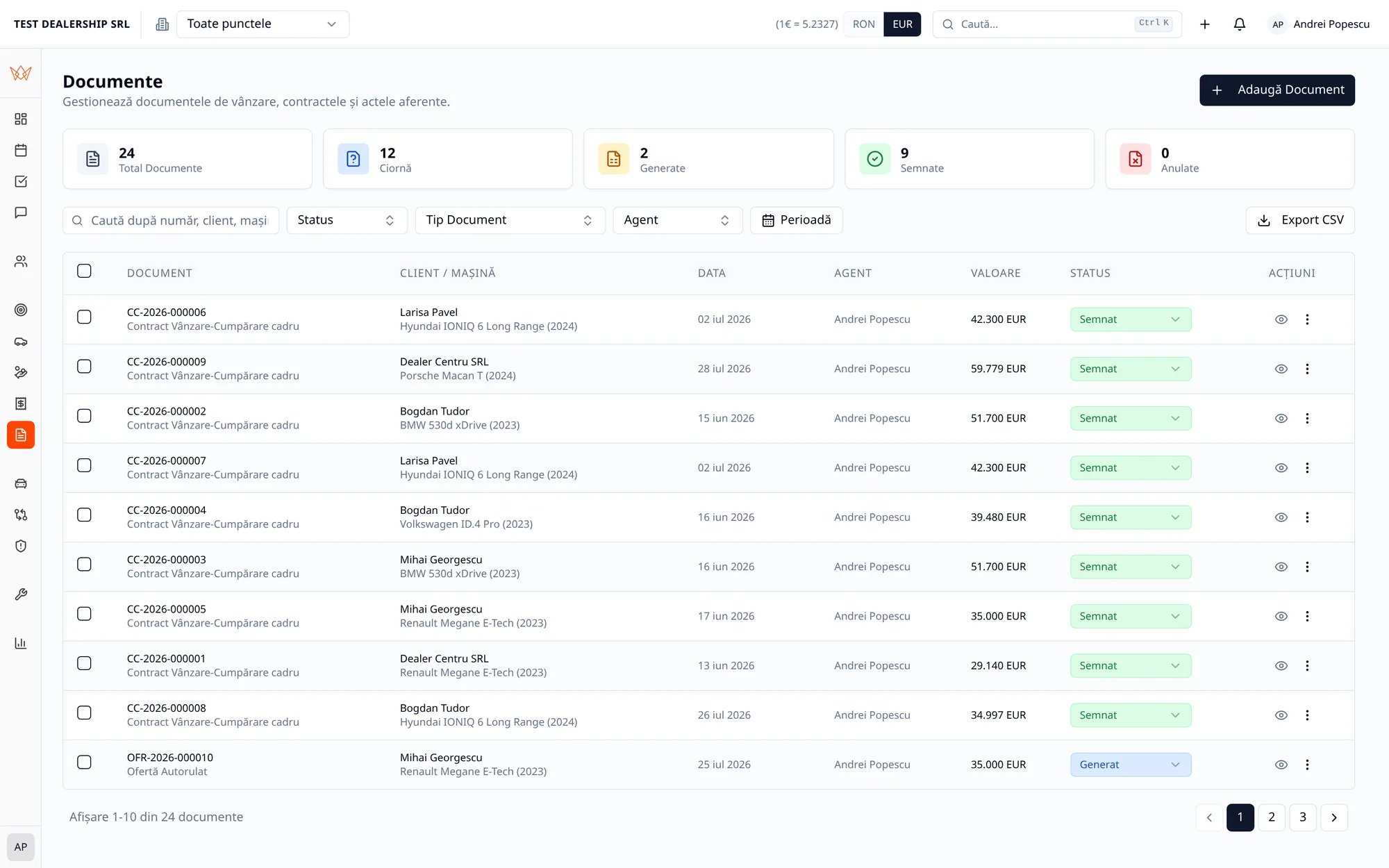Click Export CSV button

1300,220
